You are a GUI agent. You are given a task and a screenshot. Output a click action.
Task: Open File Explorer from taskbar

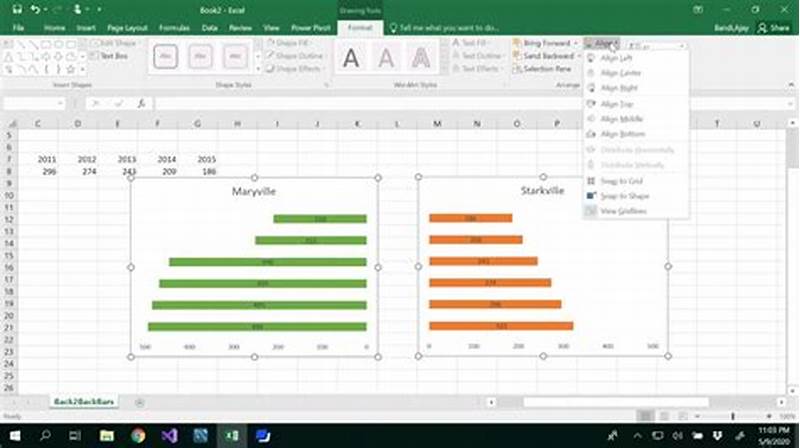(107, 436)
